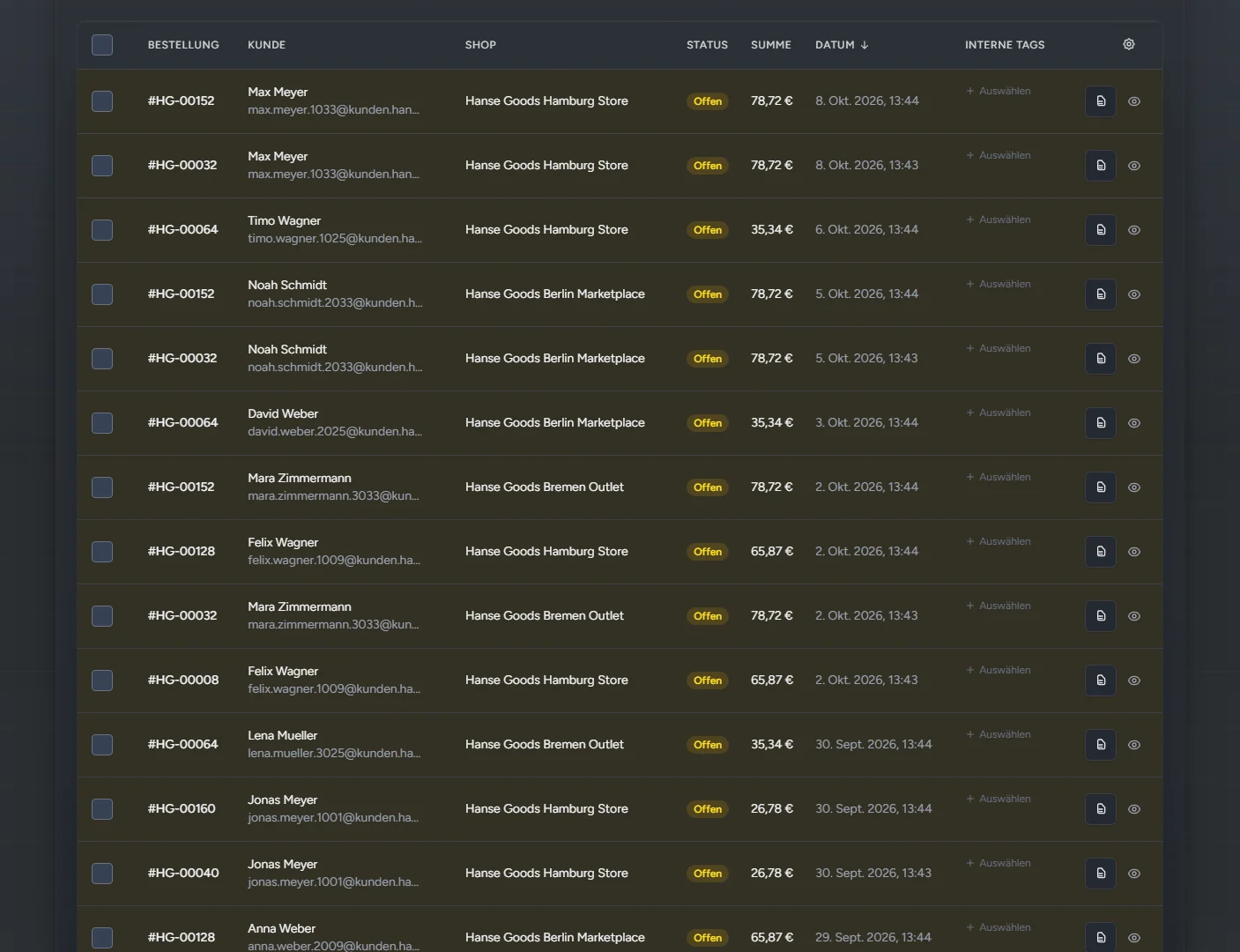Tick checkbox for Lena Mueller's order
The image size is (1240, 952).
[x=102, y=745]
